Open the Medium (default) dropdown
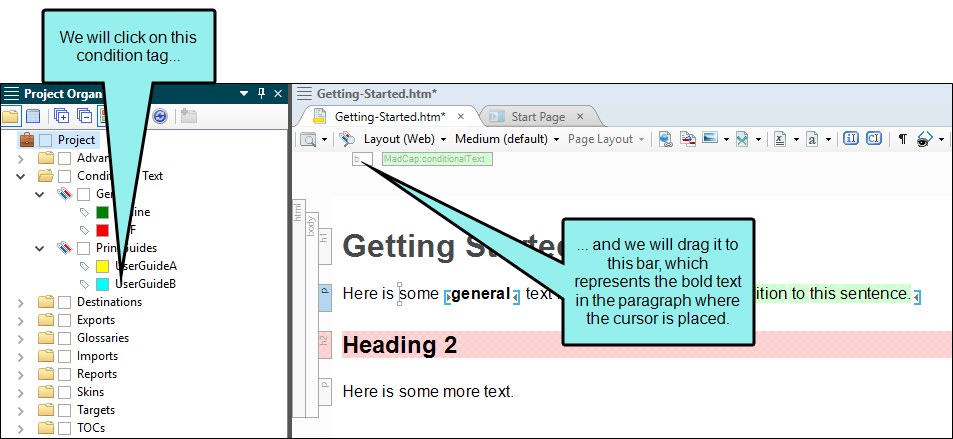This screenshot has height=439, width=953. coord(507,139)
